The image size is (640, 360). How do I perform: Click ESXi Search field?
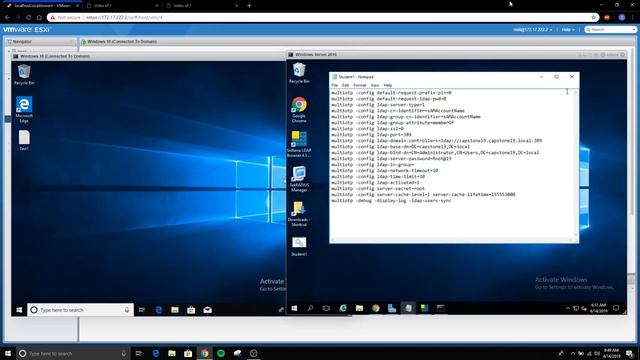[611, 30]
